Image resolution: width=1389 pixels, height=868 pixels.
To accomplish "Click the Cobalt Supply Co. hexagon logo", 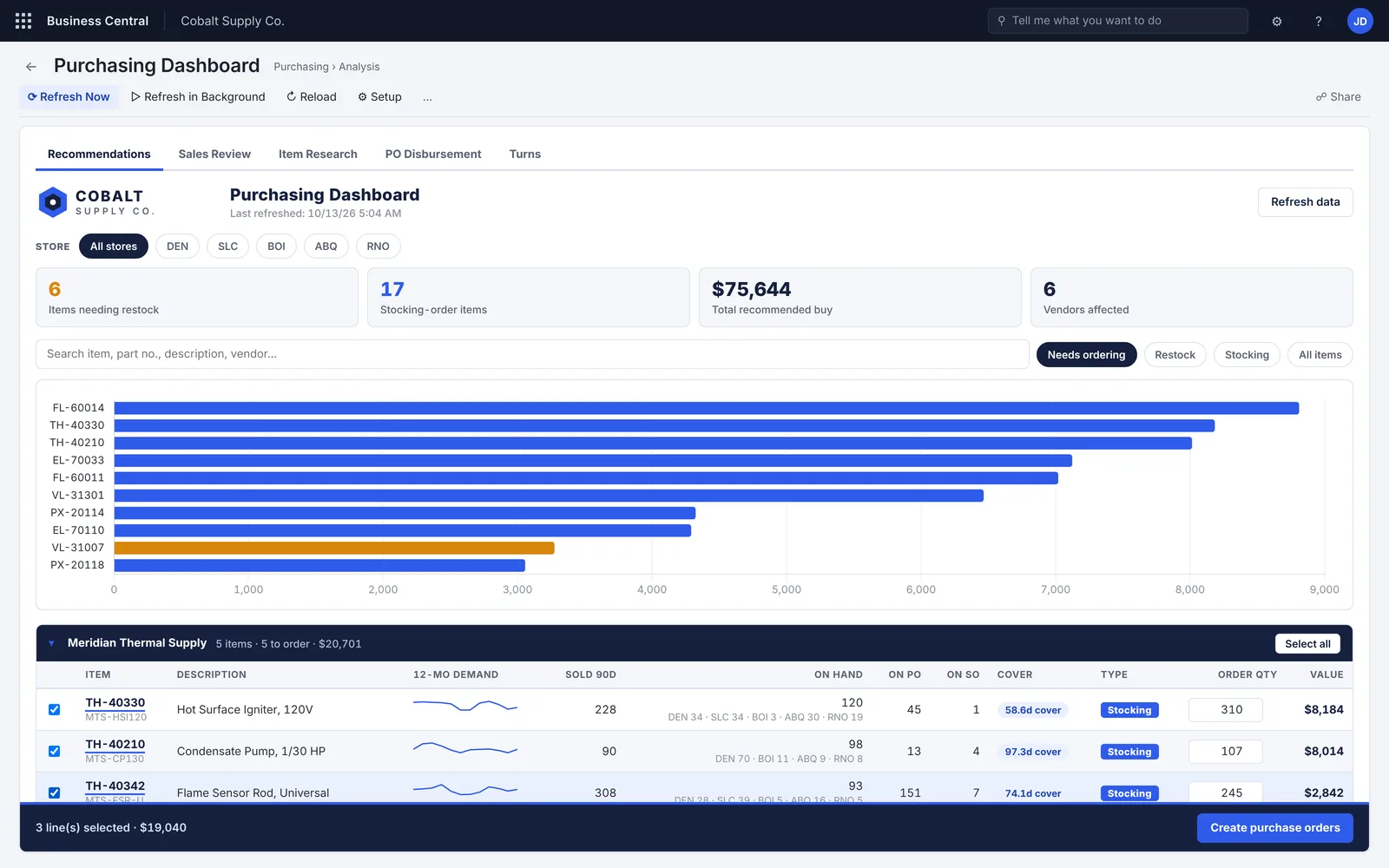I will tap(53, 202).
